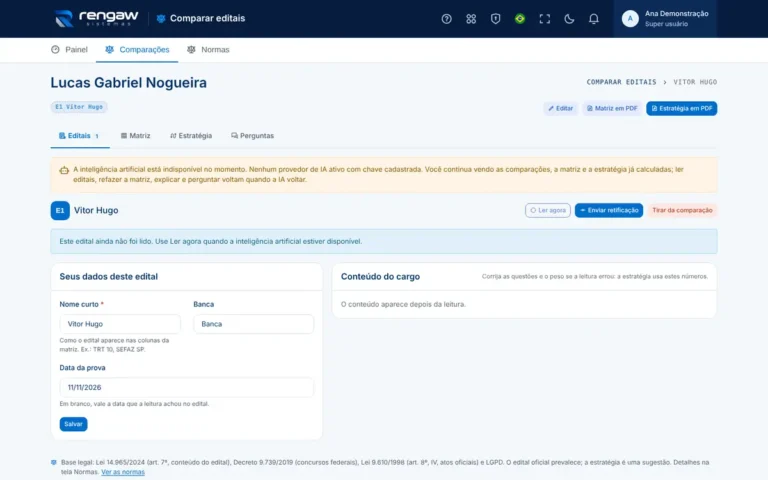Click the Vitor Hugo edital name
Viewport: 768px width, 480px height.
[x=96, y=210]
